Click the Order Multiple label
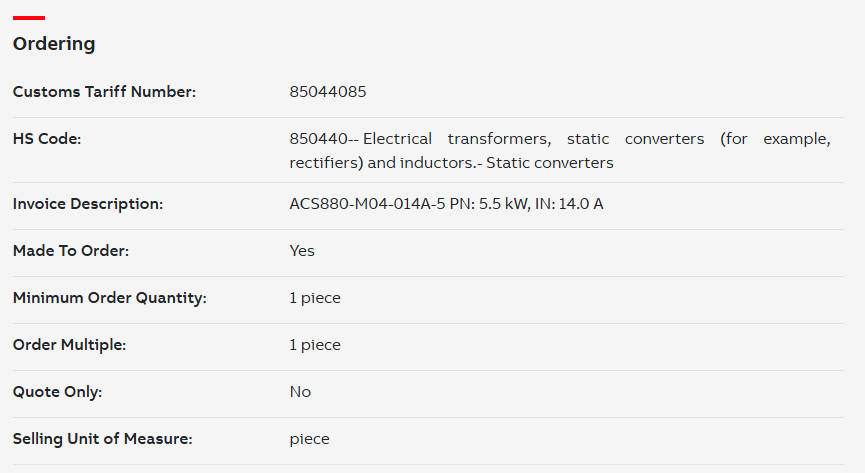This screenshot has height=473, width=865. pyautogui.click(x=70, y=345)
